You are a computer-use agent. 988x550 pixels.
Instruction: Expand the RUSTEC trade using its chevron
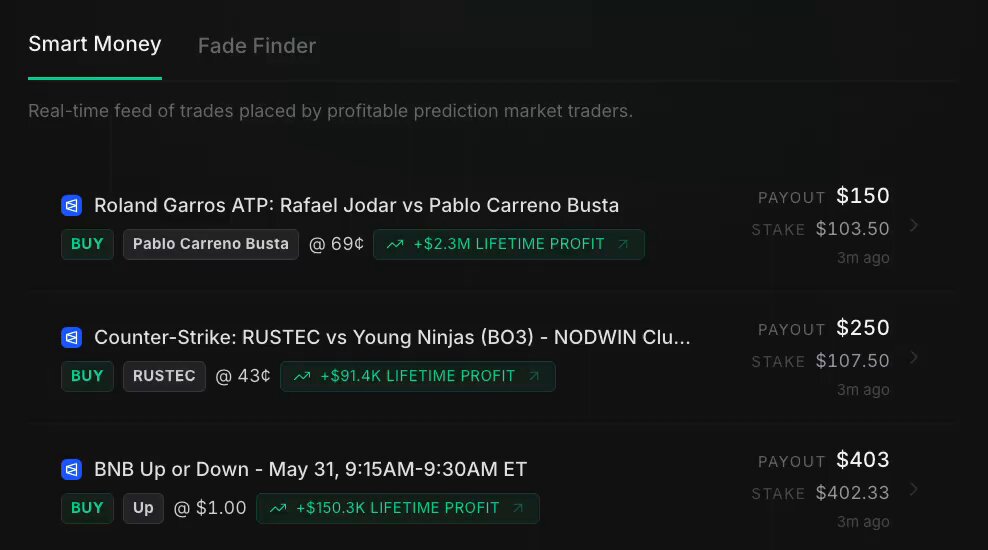(914, 358)
